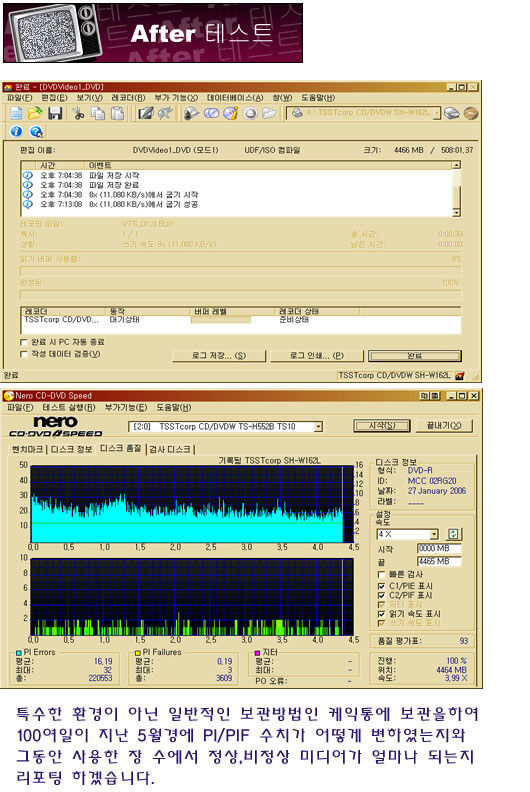530x792 pixels.
Task: Click the TSSTcorp CD/DVD recorder row
Action: [240, 320]
